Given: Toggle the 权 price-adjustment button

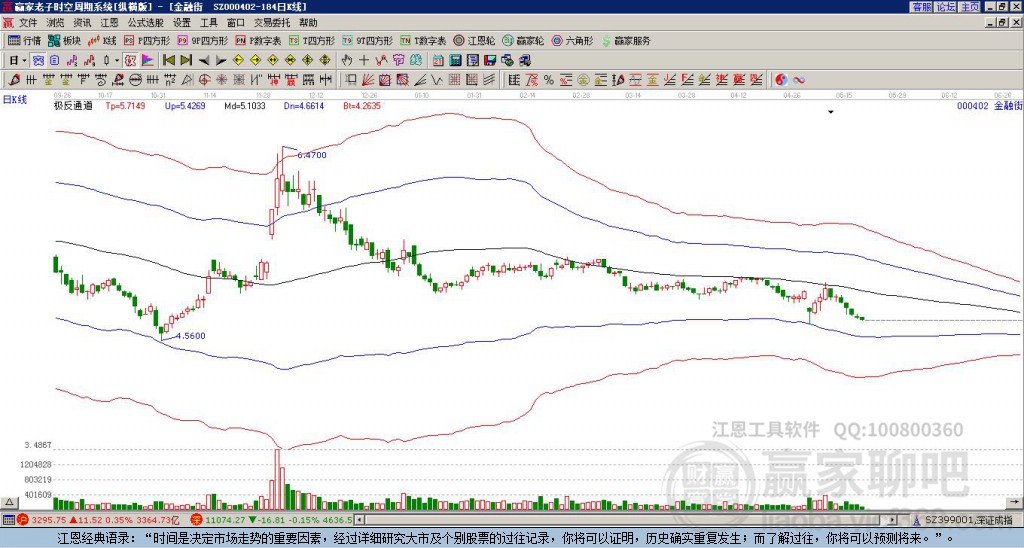Looking at the screenshot, I should (130, 61).
